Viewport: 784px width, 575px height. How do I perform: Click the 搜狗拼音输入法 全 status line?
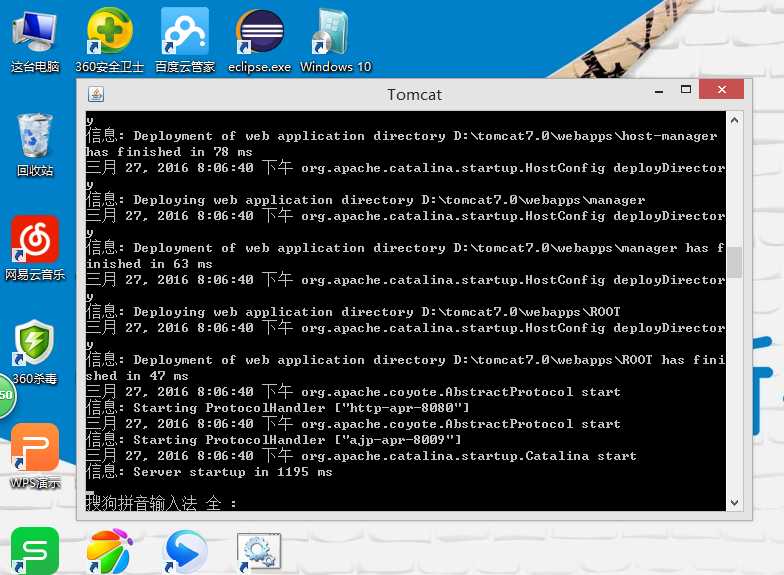coord(161,502)
